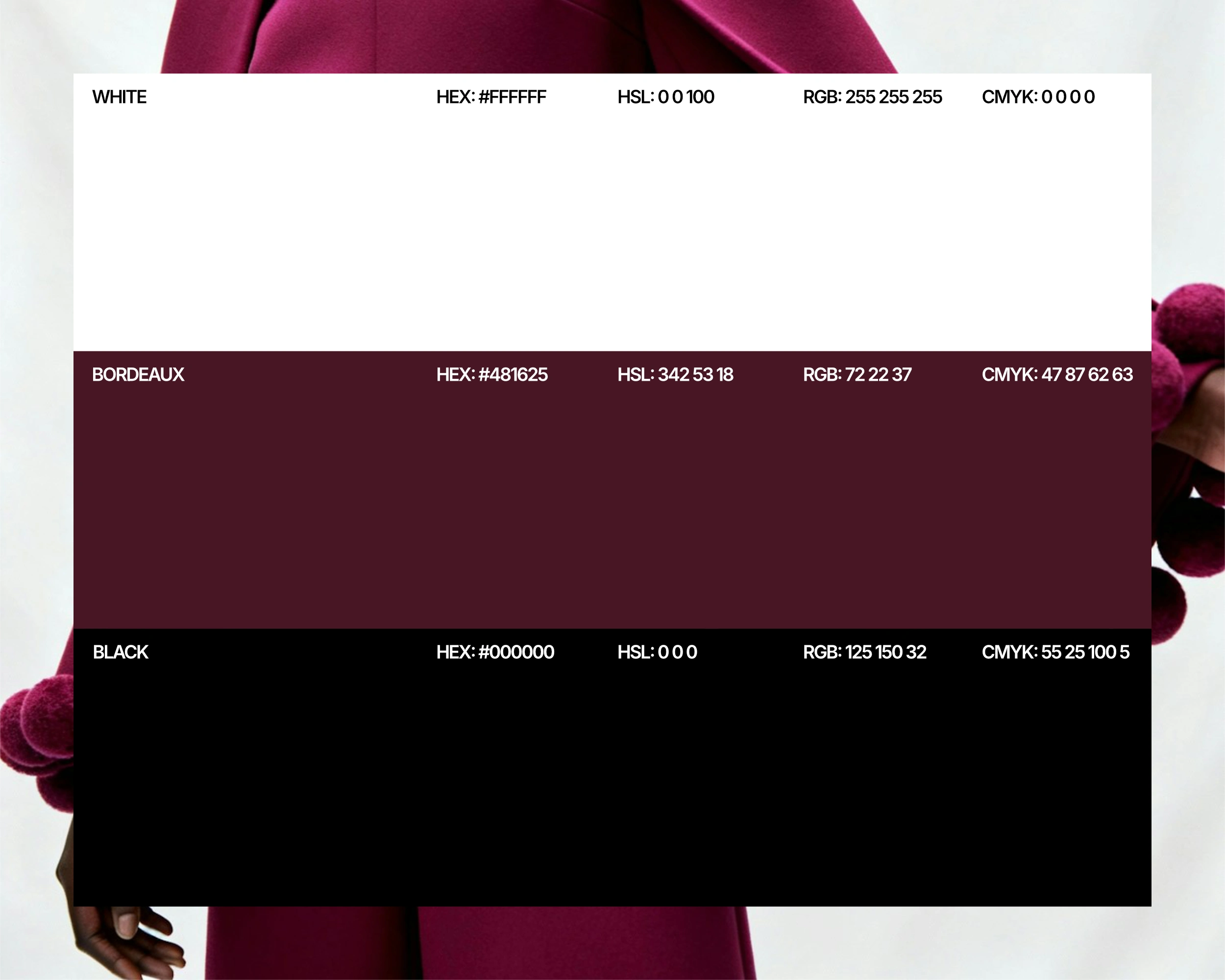Click the HSL: 342 53 18 text
The image size is (1225, 980).
click(x=675, y=374)
